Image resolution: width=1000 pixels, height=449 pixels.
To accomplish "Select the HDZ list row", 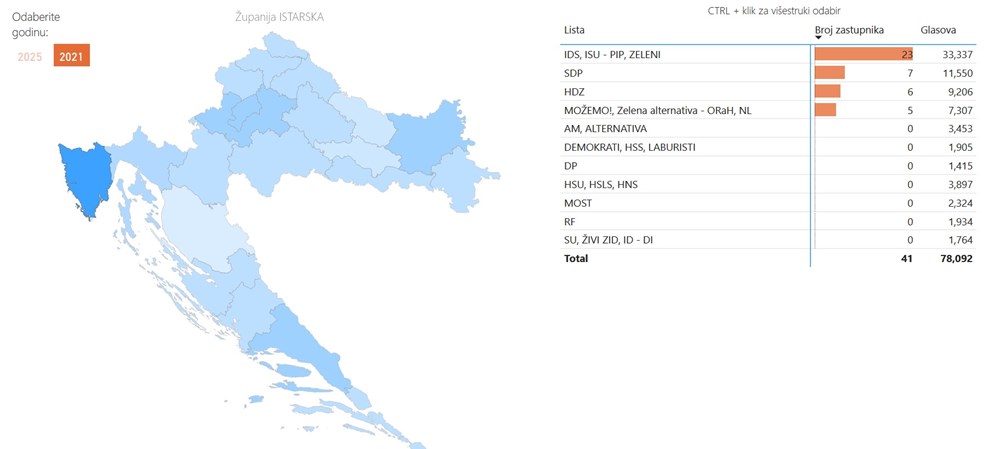I will click(573, 91).
